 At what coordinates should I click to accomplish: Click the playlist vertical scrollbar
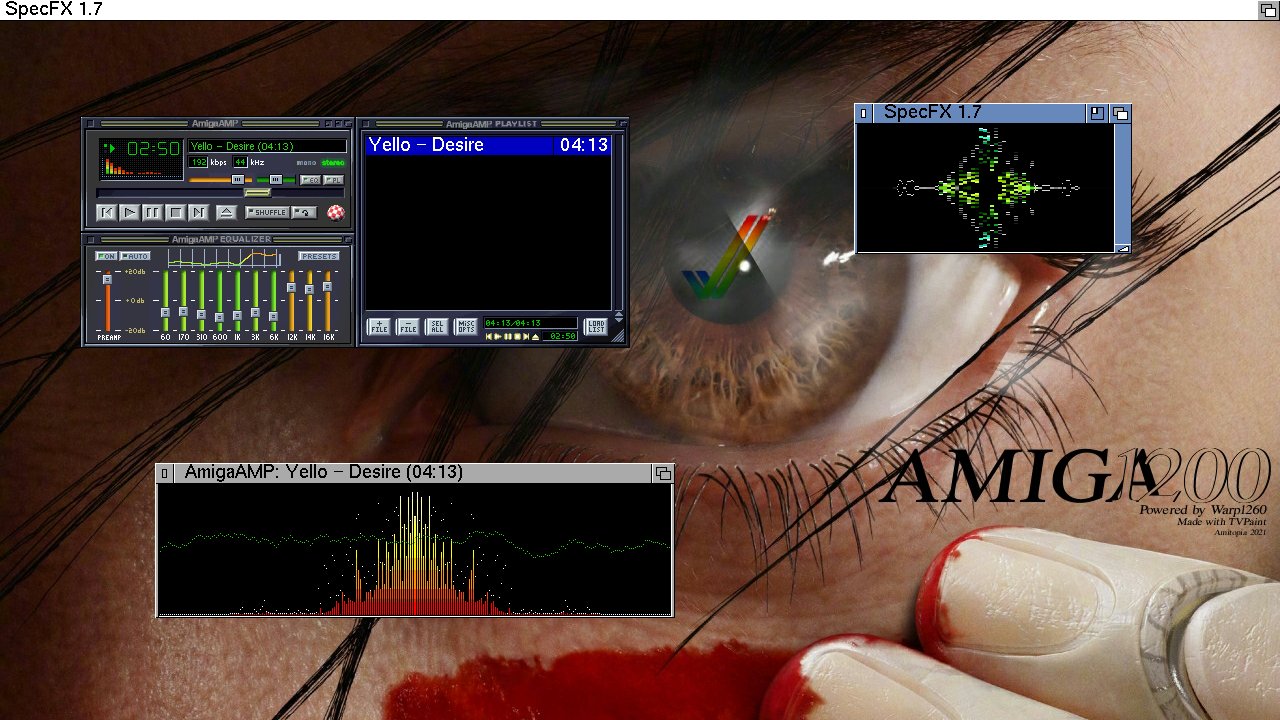pyautogui.click(x=619, y=220)
